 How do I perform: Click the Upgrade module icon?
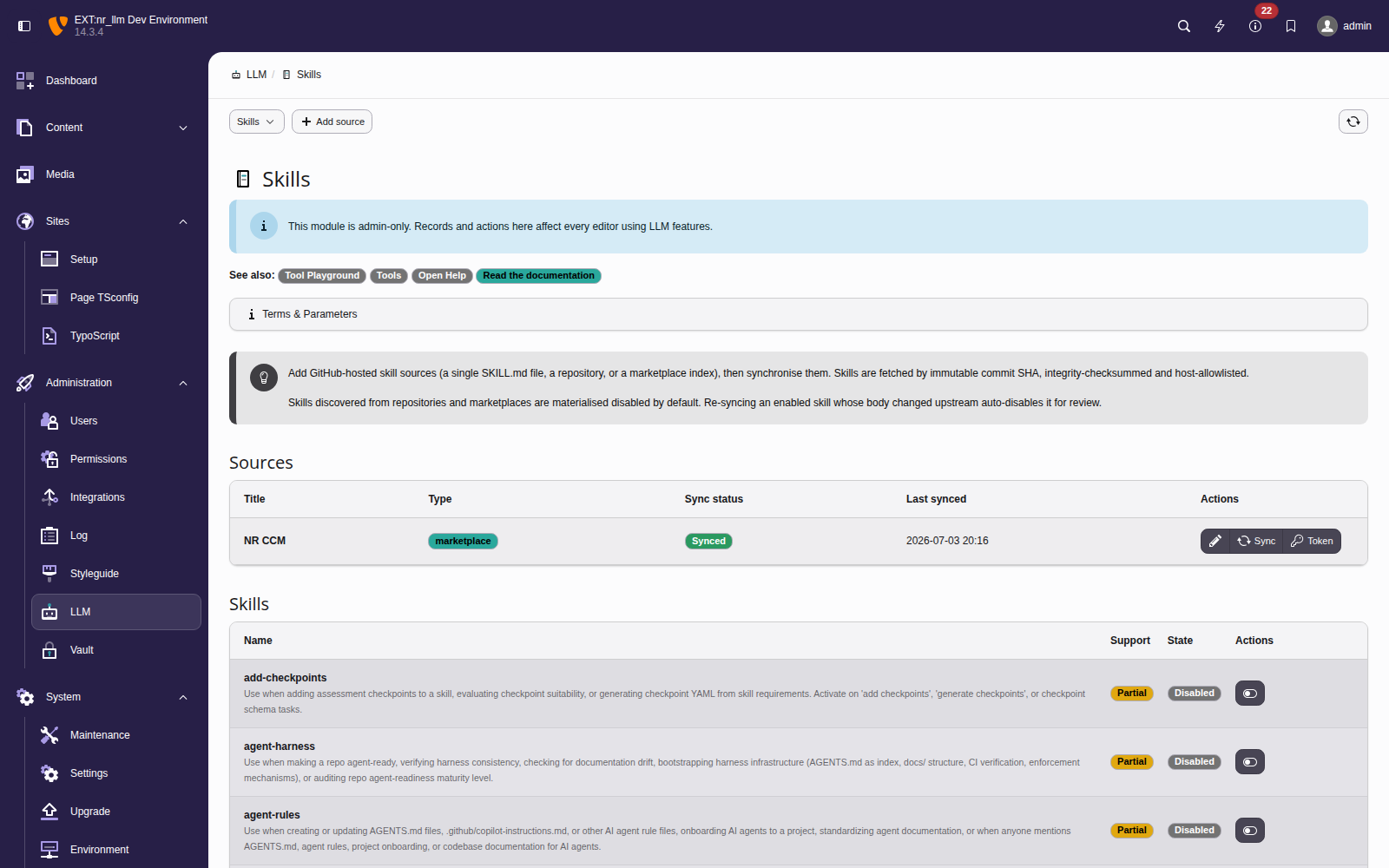click(x=49, y=812)
